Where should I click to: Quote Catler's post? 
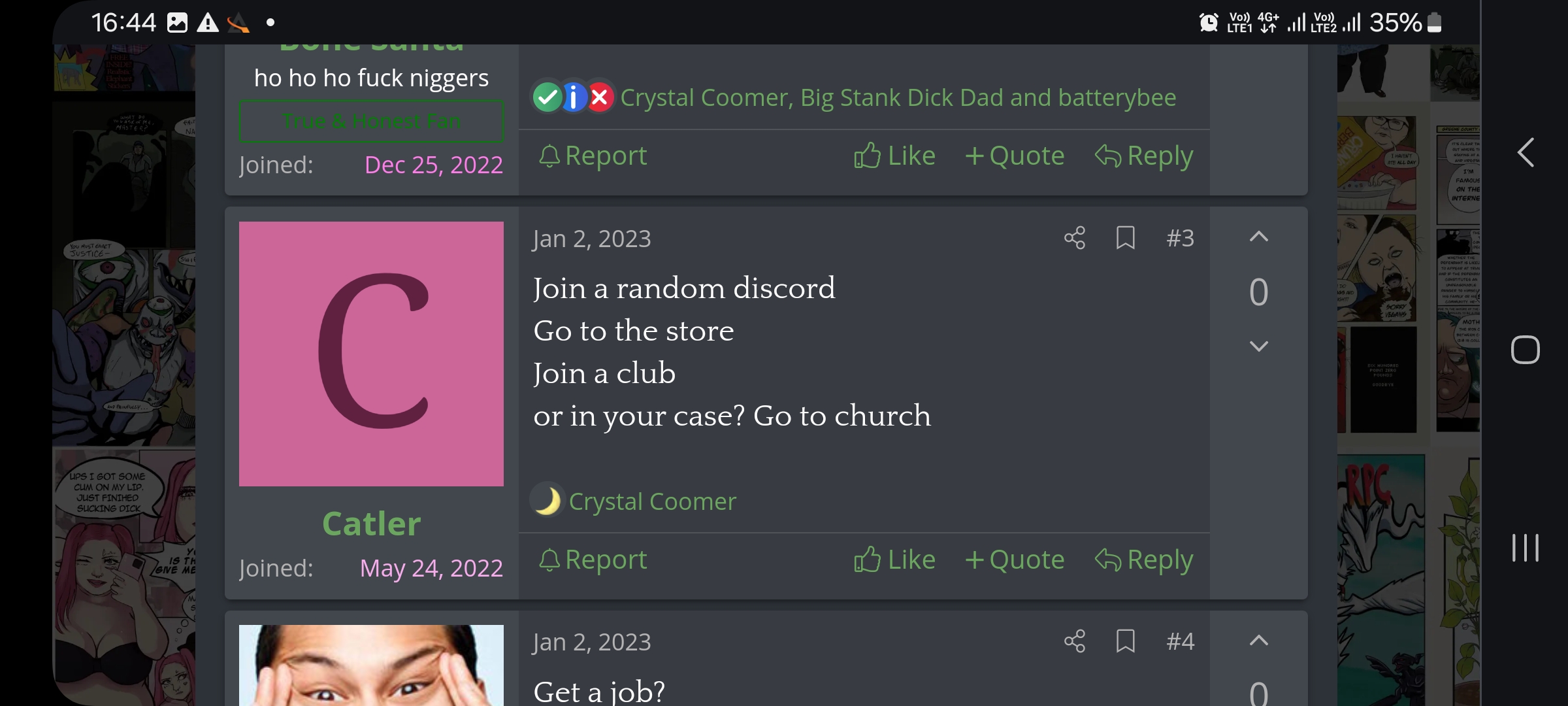coord(1015,560)
